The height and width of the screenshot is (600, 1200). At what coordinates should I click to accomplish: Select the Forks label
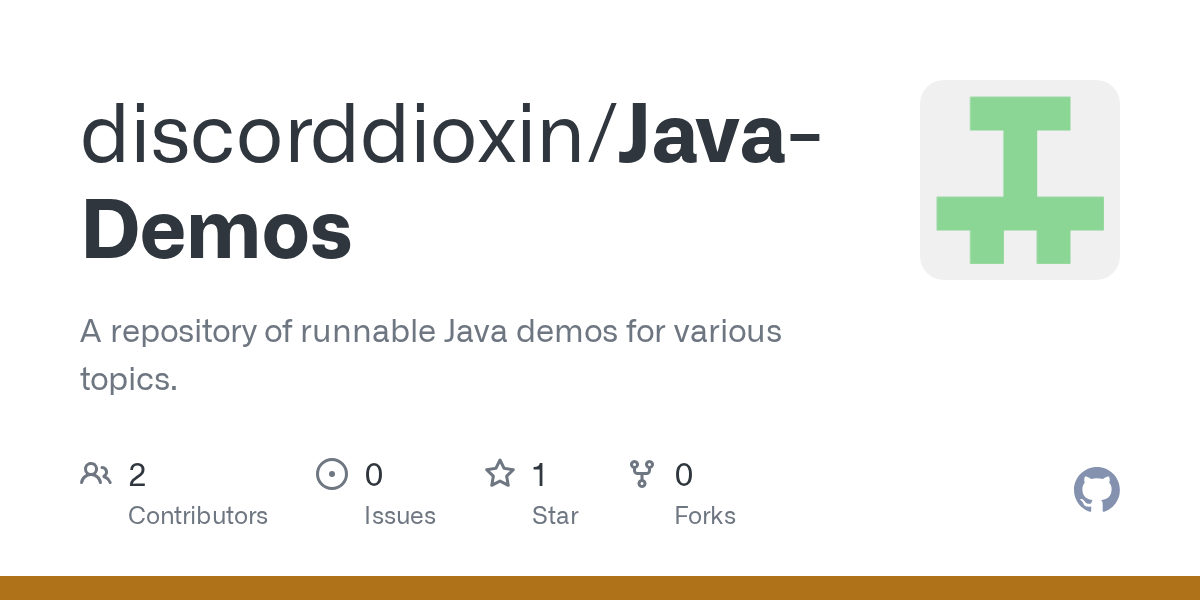pyautogui.click(x=705, y=516)
